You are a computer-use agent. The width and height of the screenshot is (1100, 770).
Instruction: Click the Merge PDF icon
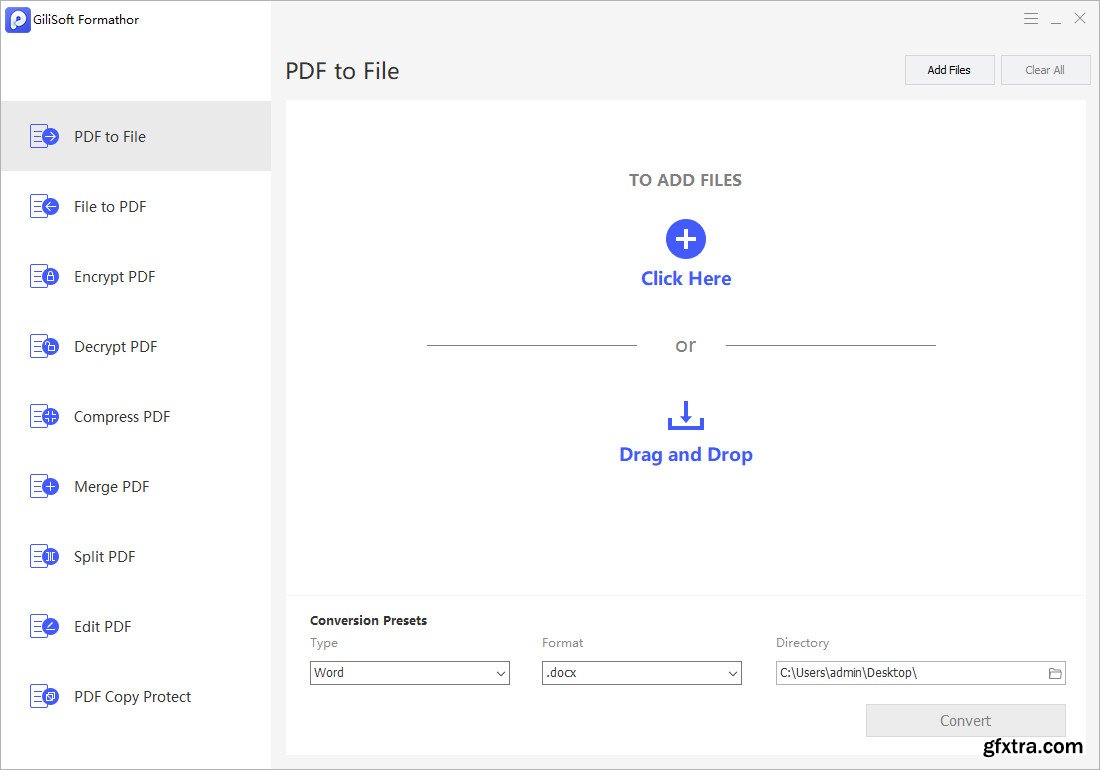[x=44, y=487]
